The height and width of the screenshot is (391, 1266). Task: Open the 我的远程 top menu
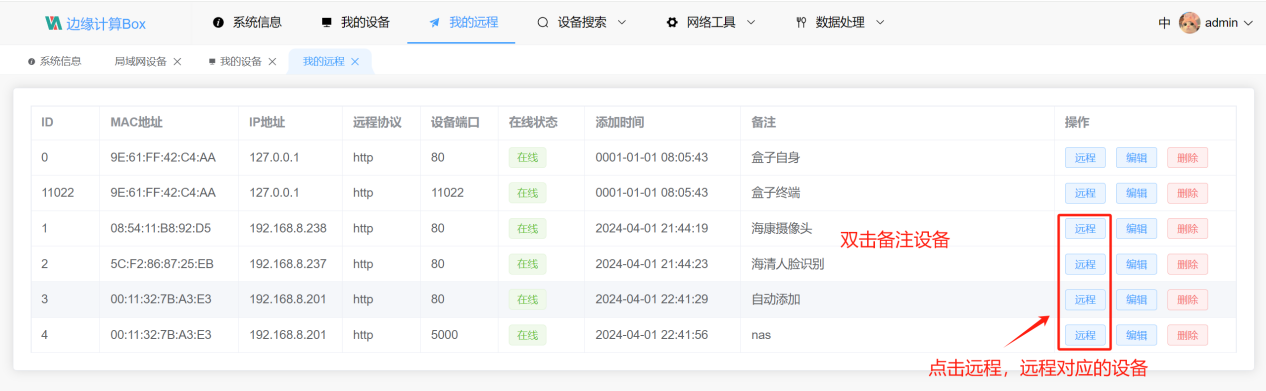click(x=462, y=22)
